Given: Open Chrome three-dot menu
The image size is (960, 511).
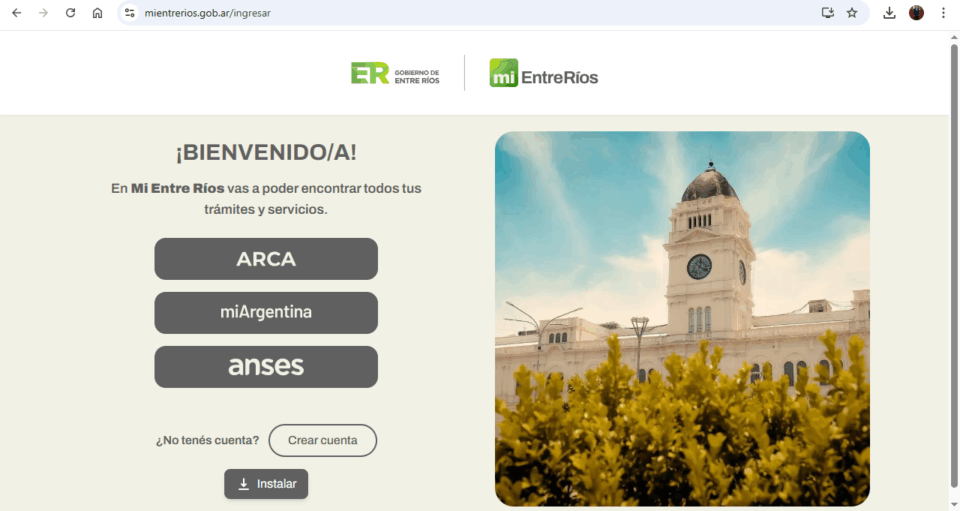Looking at the screenshot, I should click(943, 13).
